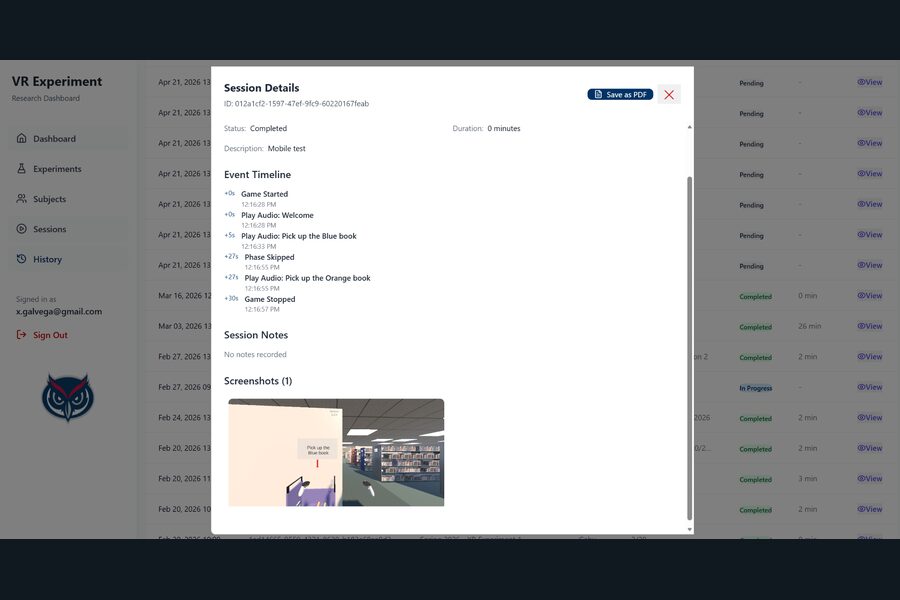Click the x.galvega@gmail.com account email
Screen dimensions: 900x600
tap(59, 312)
